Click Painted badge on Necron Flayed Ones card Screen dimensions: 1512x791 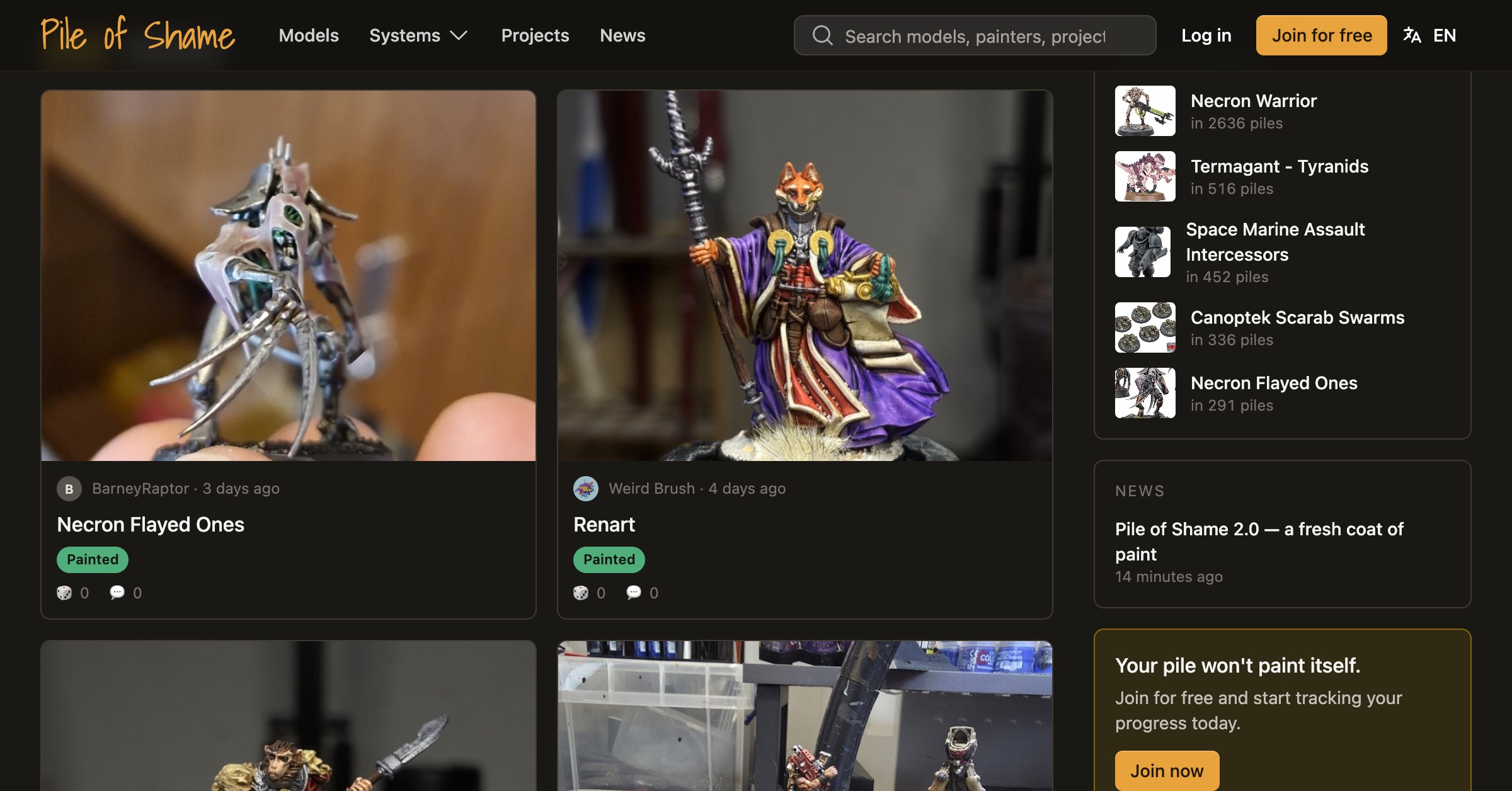[93, 560]
